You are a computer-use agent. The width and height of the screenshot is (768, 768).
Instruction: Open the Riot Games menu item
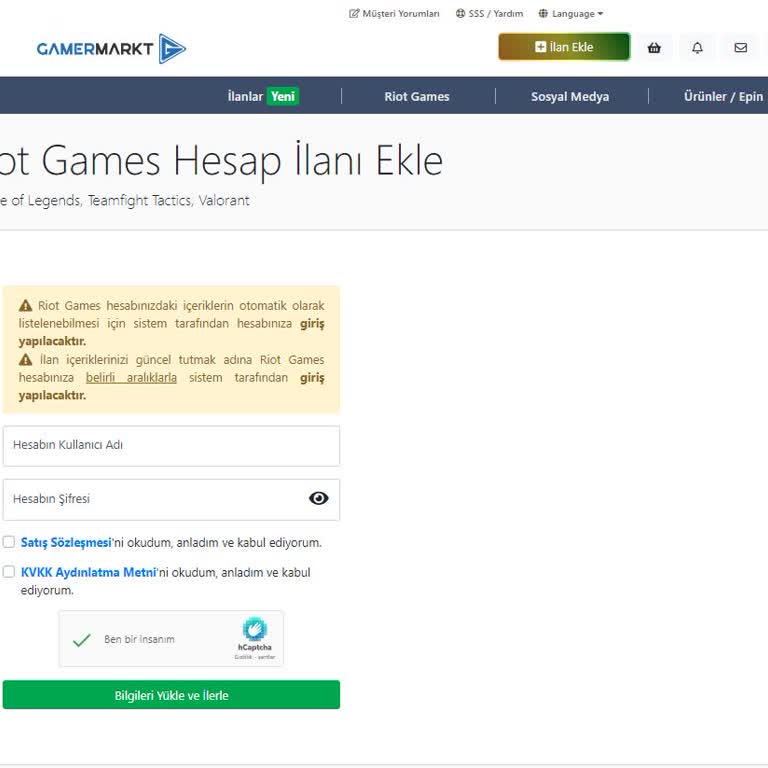point(417,96)
